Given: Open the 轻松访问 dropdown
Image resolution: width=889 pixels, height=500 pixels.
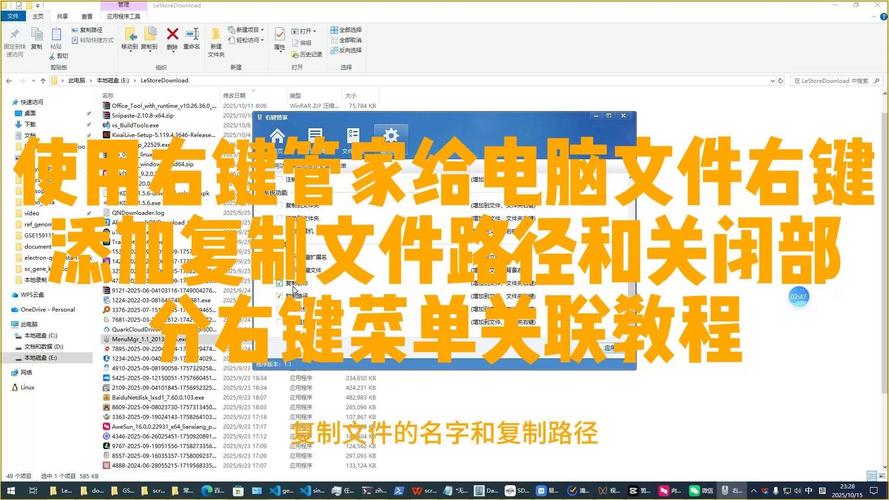Looking at the screenshot, I should tap(246, 40).
